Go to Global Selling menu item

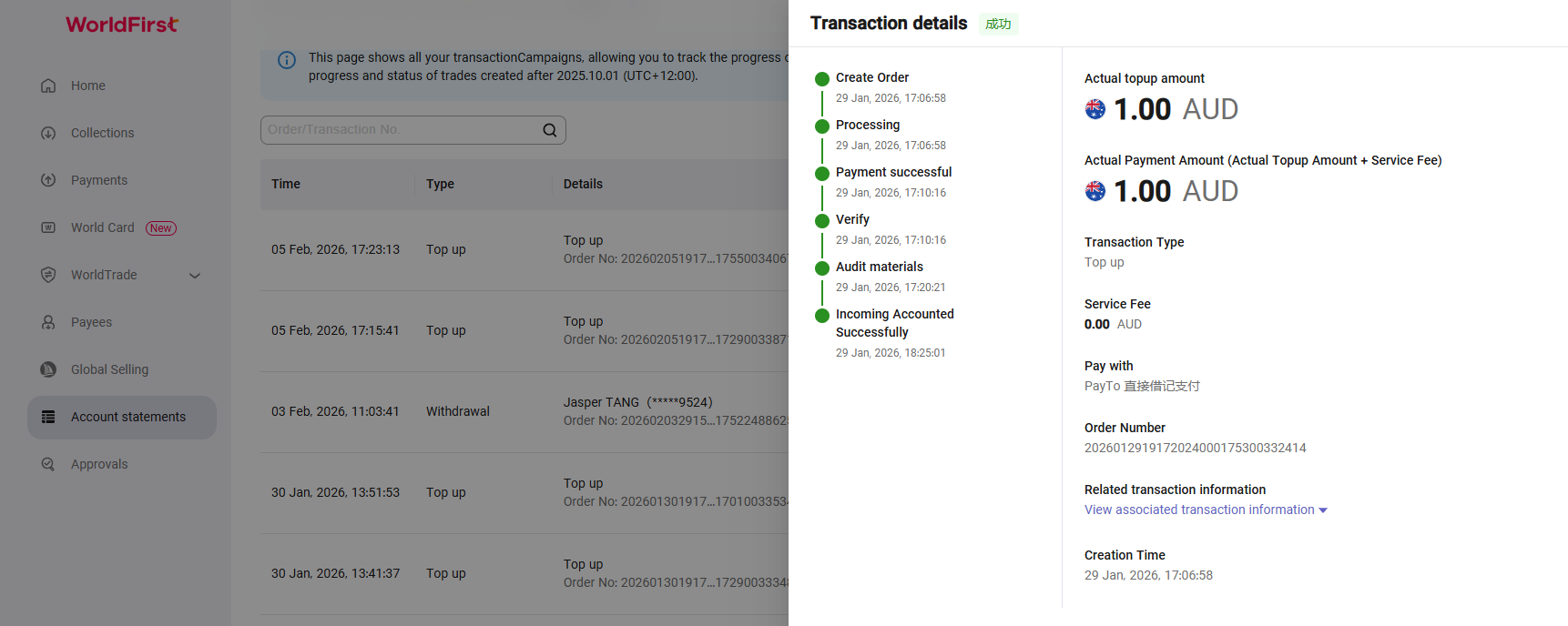109,369
